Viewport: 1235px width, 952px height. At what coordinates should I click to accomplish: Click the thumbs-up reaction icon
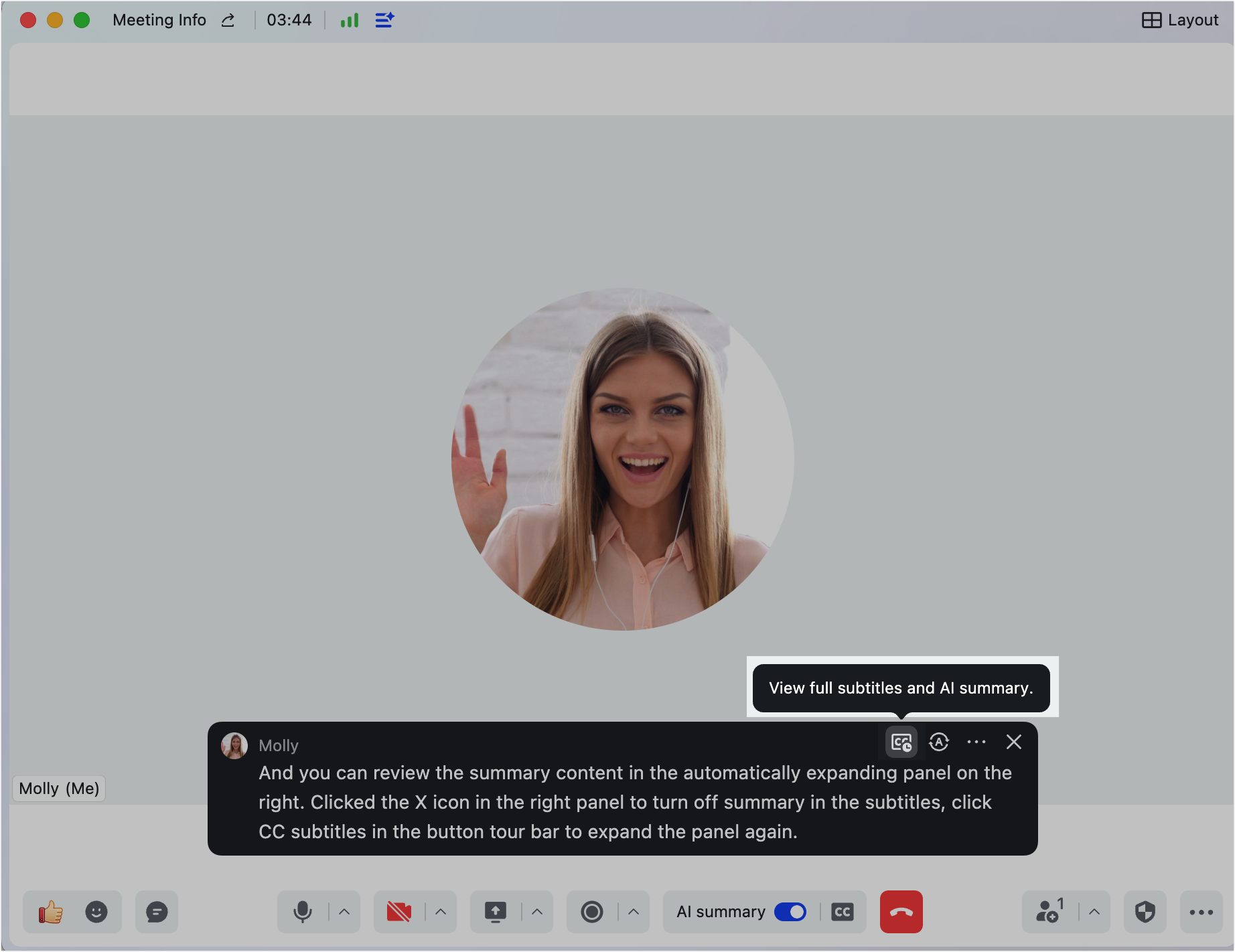coord(51,912)
